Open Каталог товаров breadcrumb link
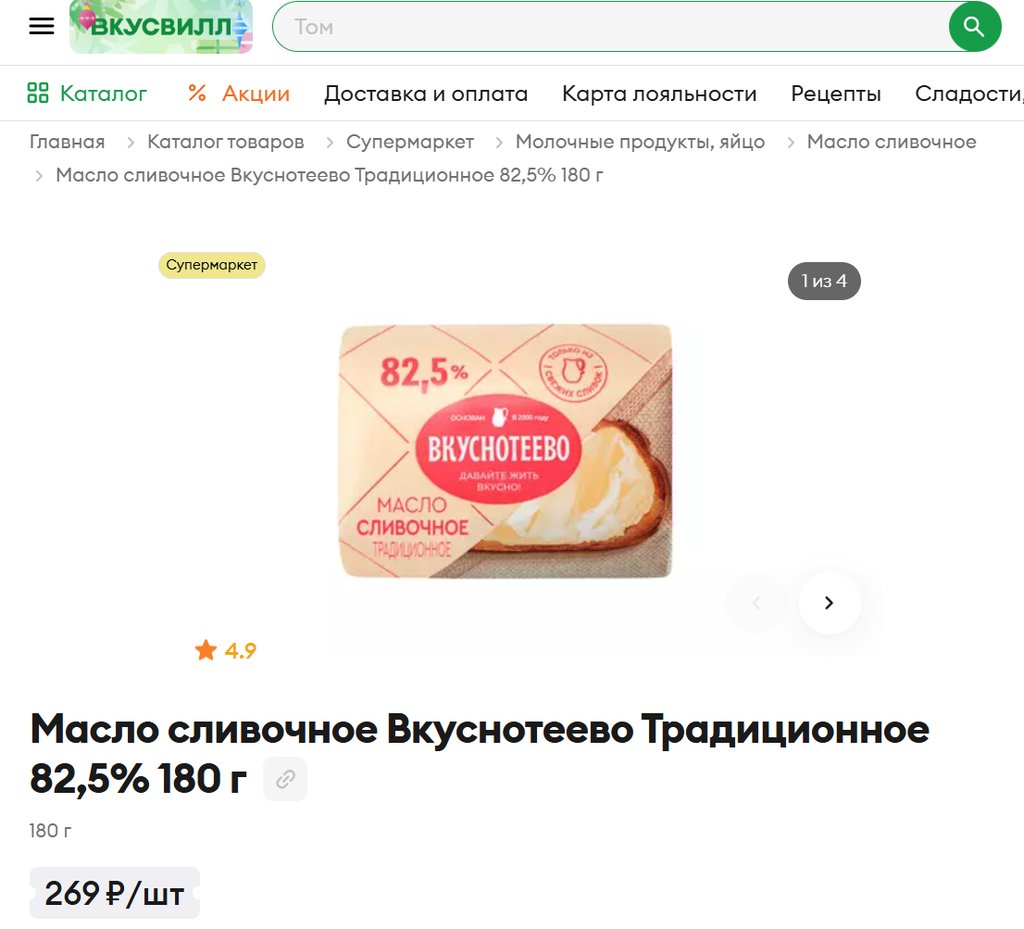This screenshot has width=1024, height=929. pyautogui.click(x=225, y=142)
